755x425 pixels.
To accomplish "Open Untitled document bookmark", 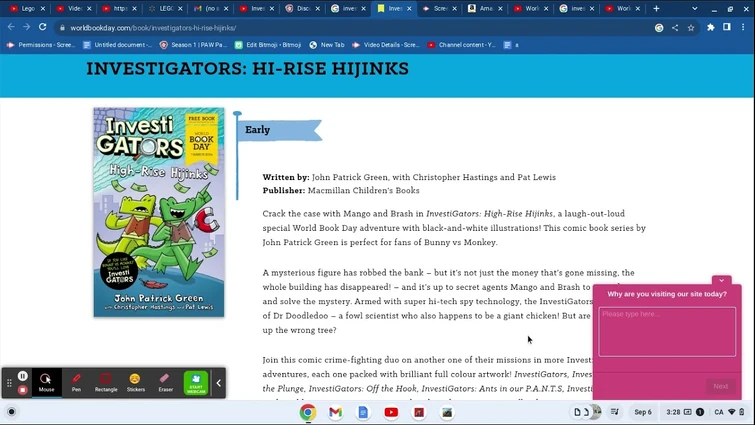I will (x=117, y=45).
